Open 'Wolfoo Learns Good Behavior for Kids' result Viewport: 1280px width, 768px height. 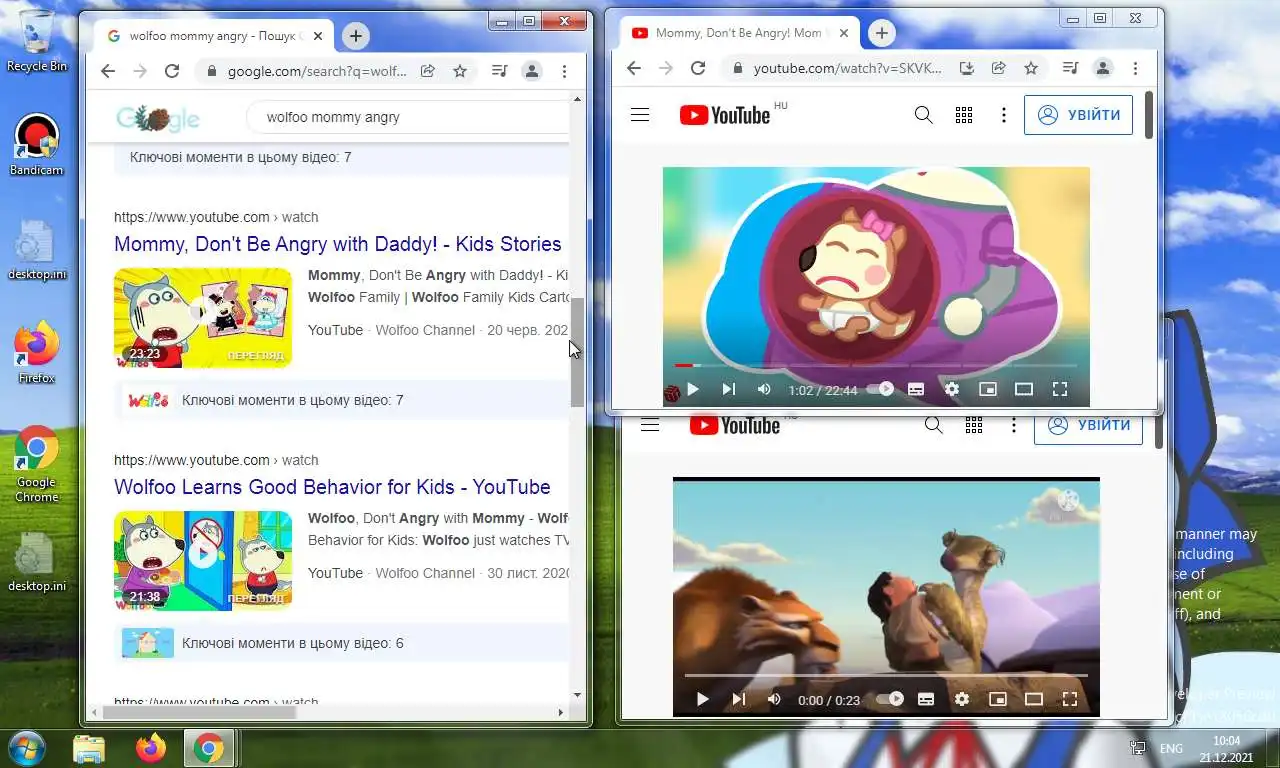(x=332, y=487)
